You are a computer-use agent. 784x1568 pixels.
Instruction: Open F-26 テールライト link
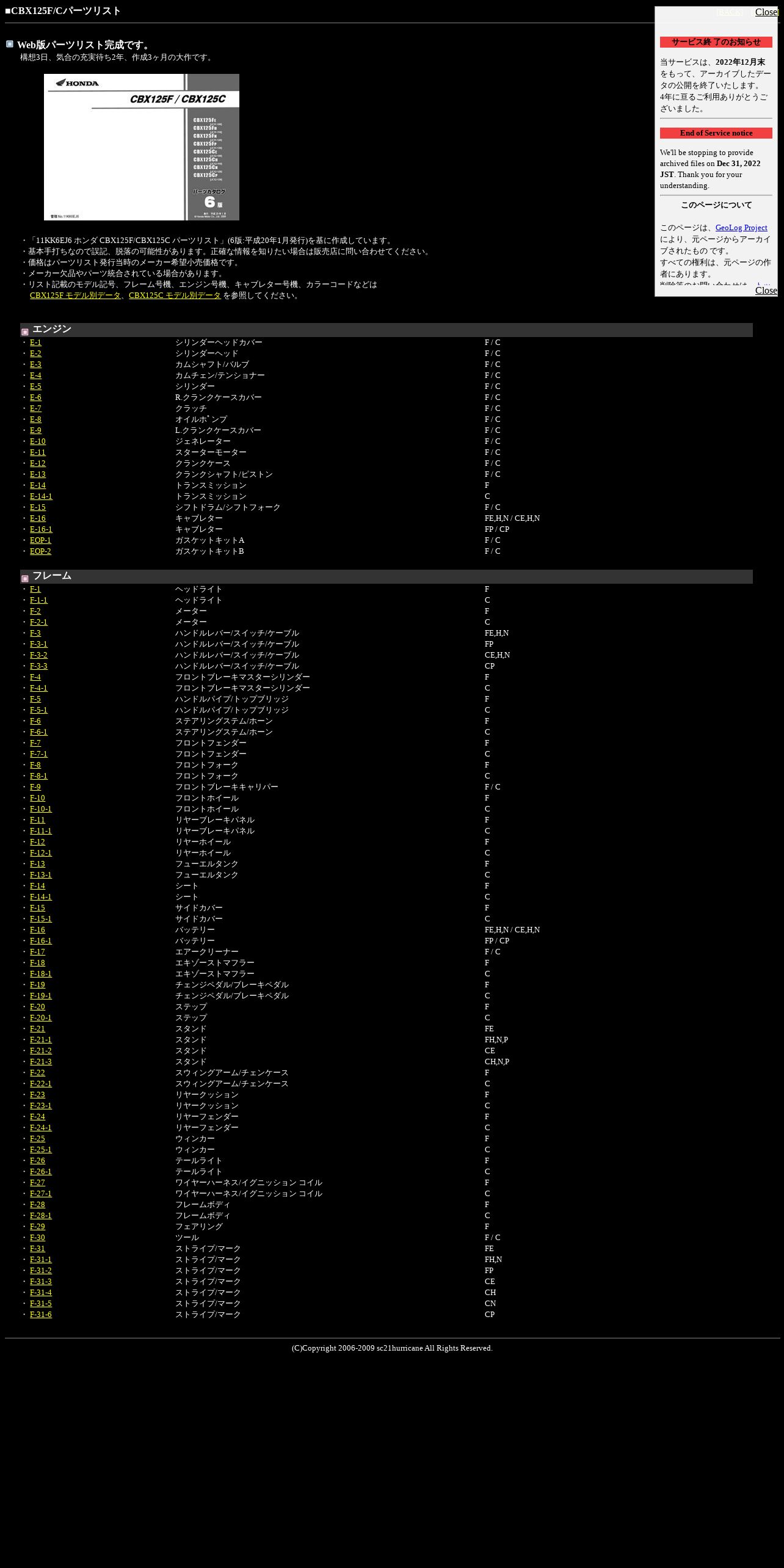click(37, 1161)
